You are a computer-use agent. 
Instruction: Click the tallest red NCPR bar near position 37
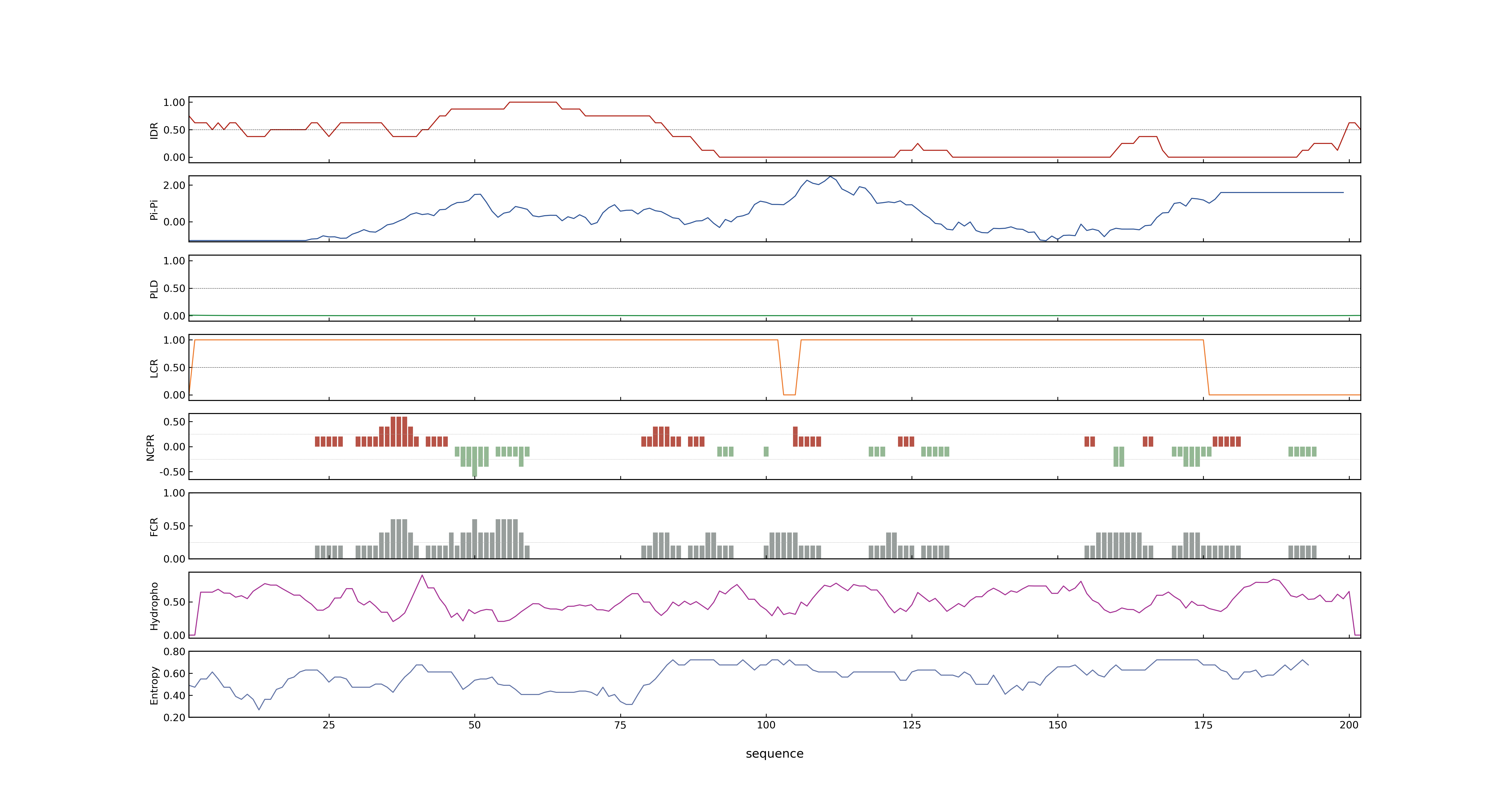[399, 431]
